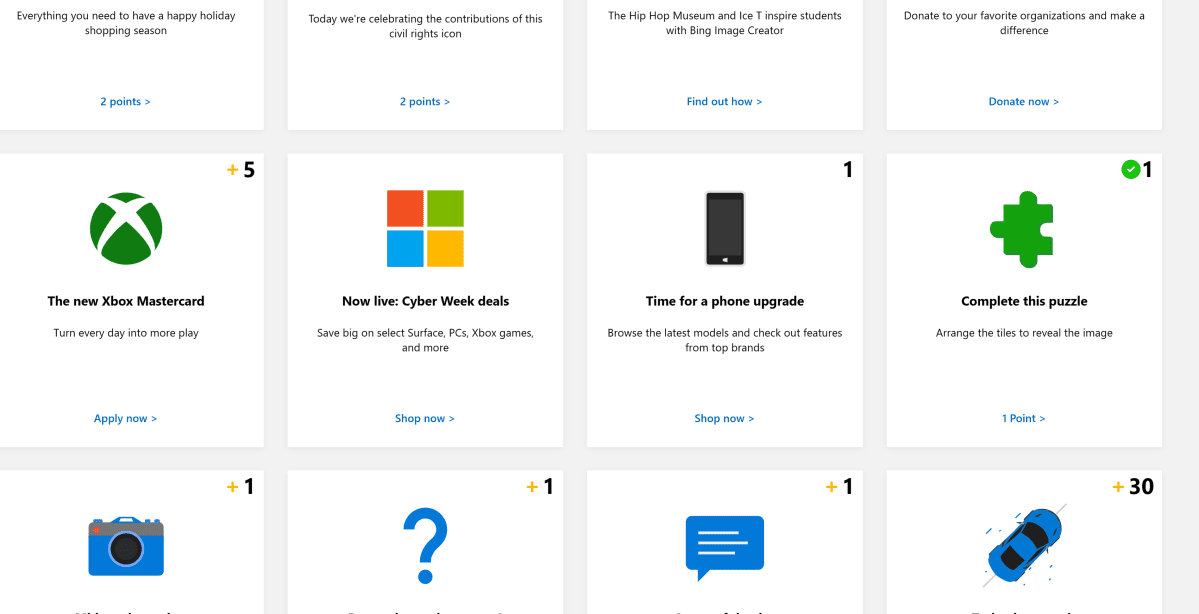This screenshot has height=614, width=1199.
Task: Click 2 points on civil rights card
Action: point(424,101)
